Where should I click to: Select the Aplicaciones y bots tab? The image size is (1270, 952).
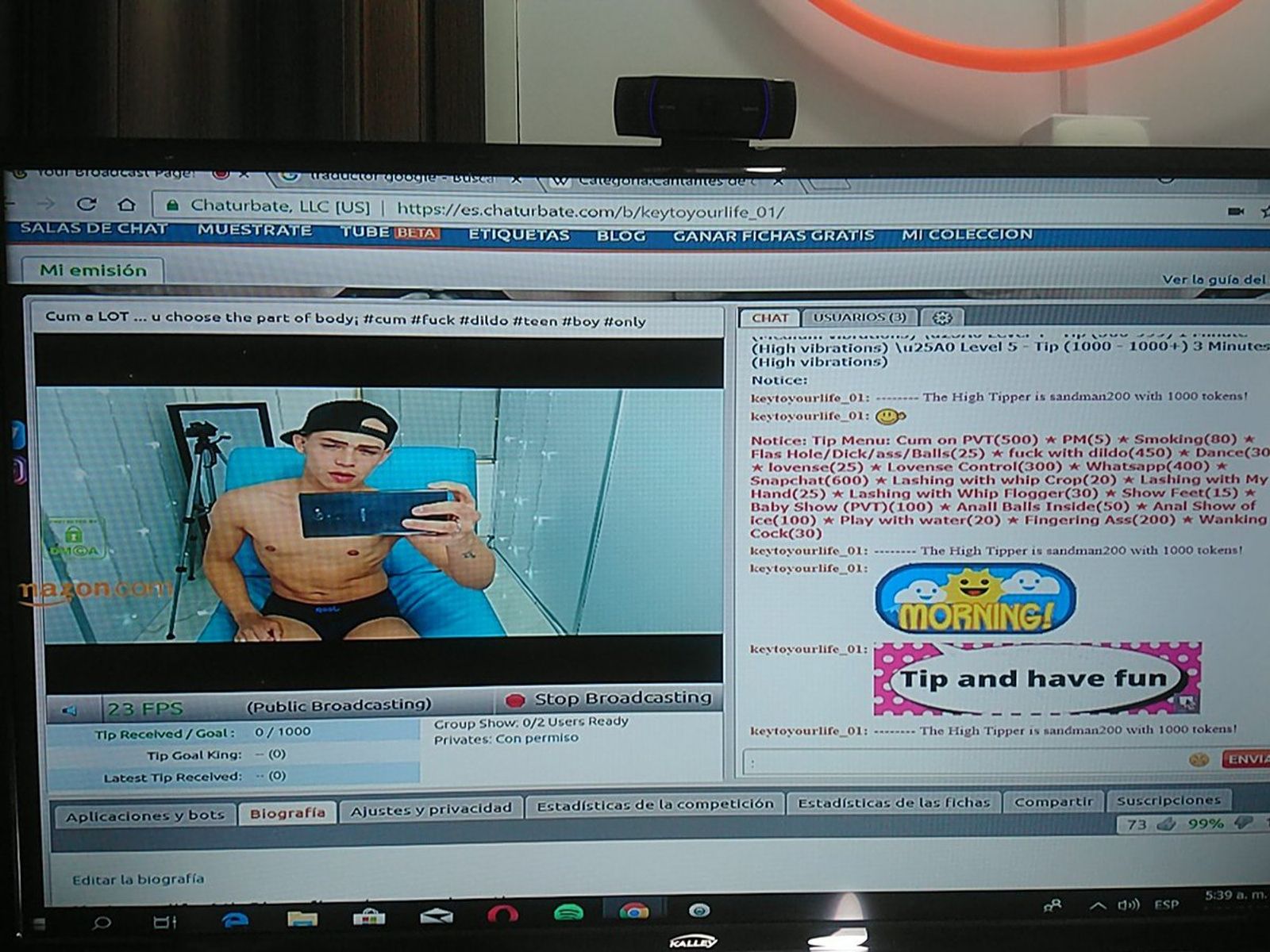(144, 816)
